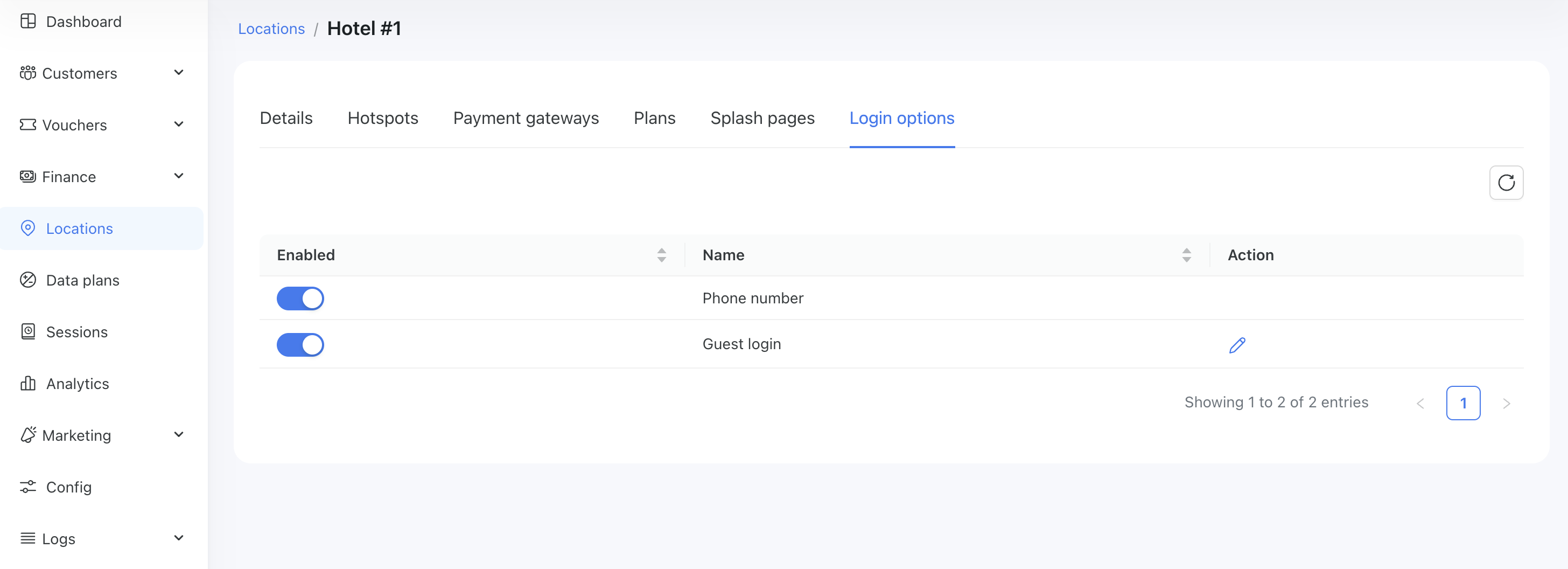Expand the Marketing menu chevron
1568x569 pixels.
coord(178,435)
